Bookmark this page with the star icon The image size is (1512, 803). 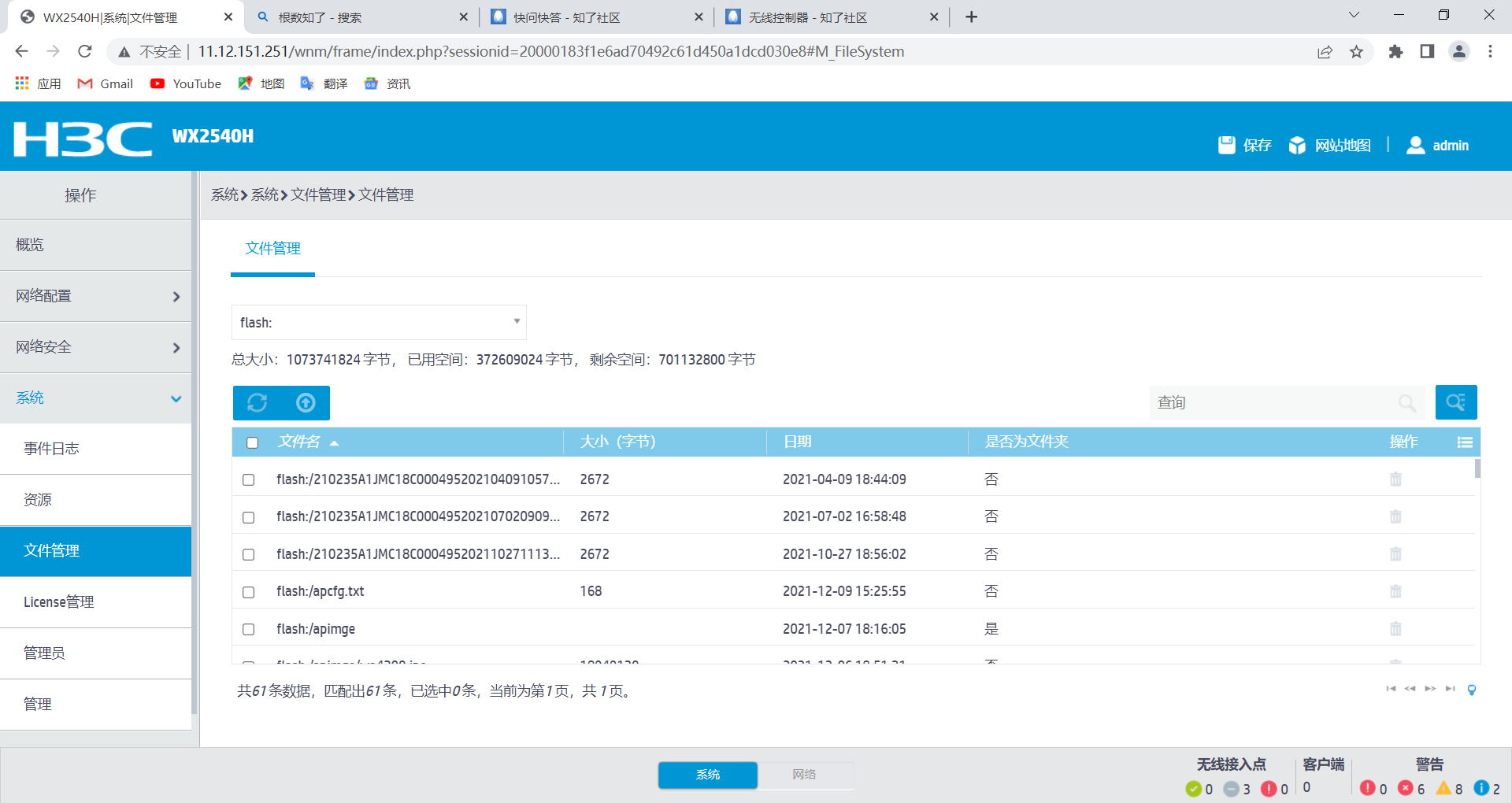click(x=1356, y=52)
